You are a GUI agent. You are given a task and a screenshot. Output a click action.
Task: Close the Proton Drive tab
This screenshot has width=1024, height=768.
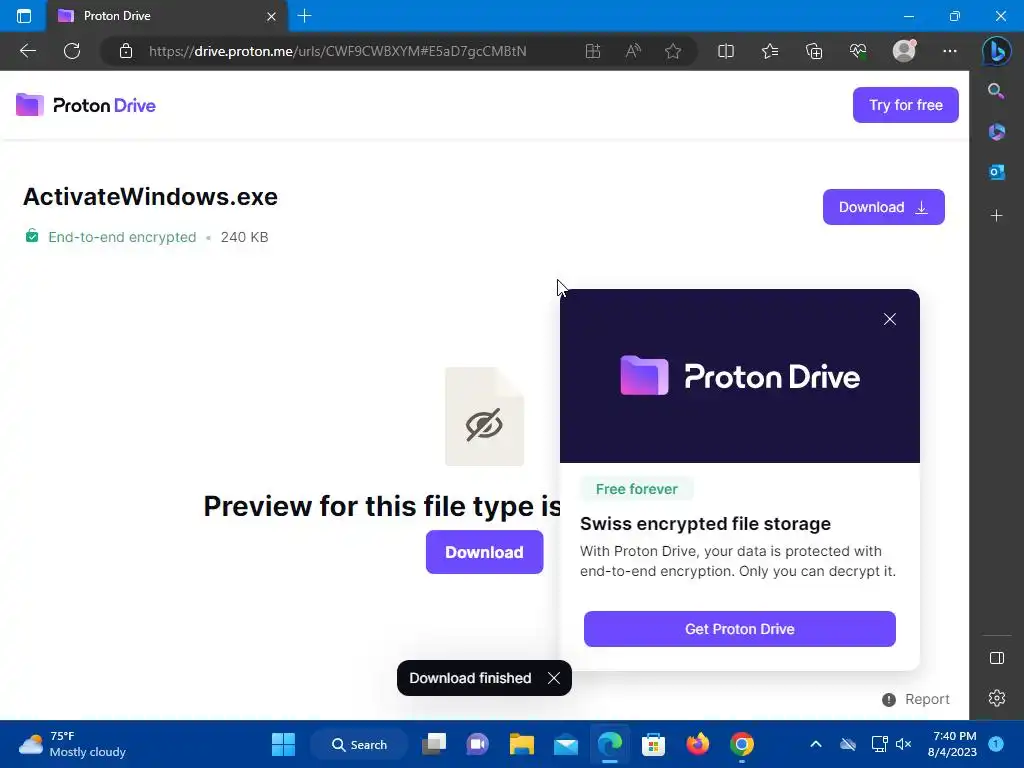(x=271, y=16)
